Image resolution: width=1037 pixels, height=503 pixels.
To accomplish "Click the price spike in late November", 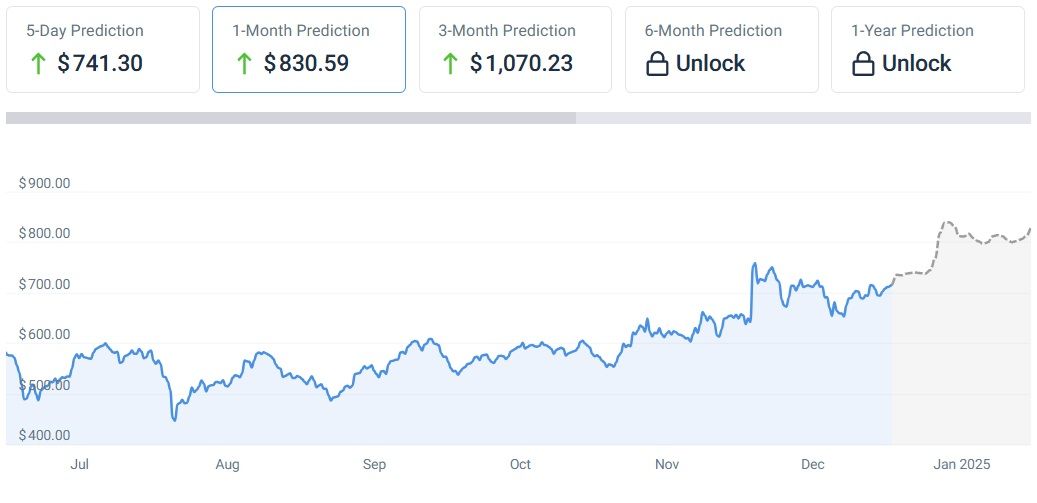I will point(754,265).
